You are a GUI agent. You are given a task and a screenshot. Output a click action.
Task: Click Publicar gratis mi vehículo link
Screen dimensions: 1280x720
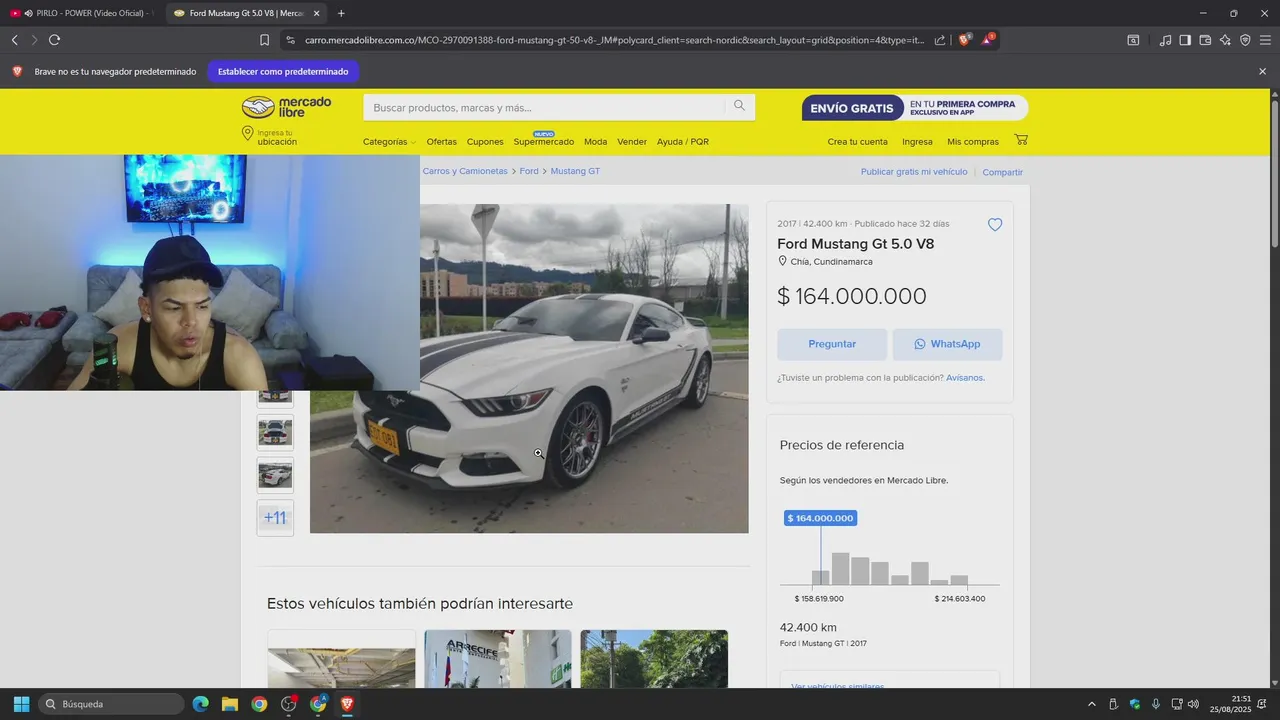(x=914, y=172)
